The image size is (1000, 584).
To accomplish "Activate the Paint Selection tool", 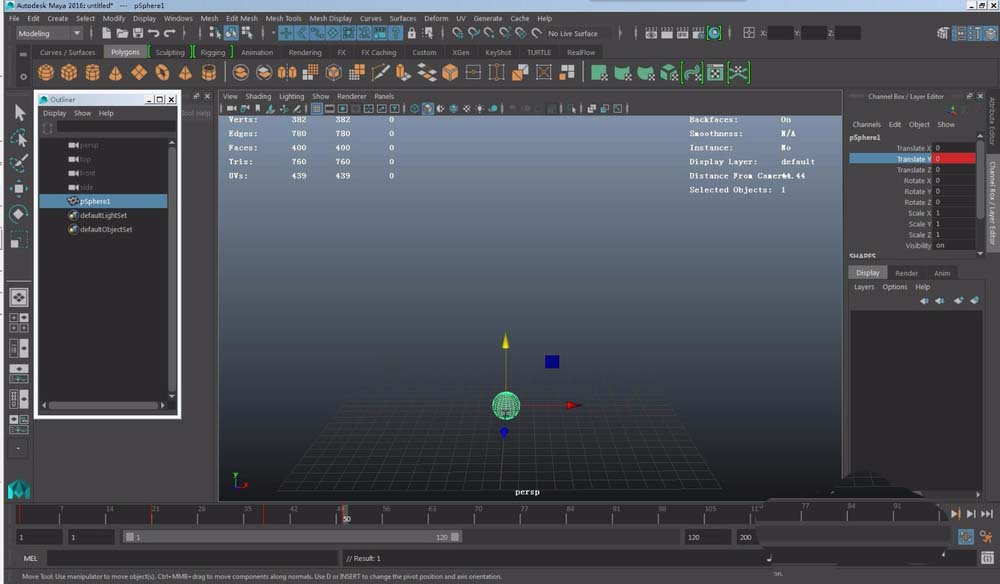I will tap(19, 162).
